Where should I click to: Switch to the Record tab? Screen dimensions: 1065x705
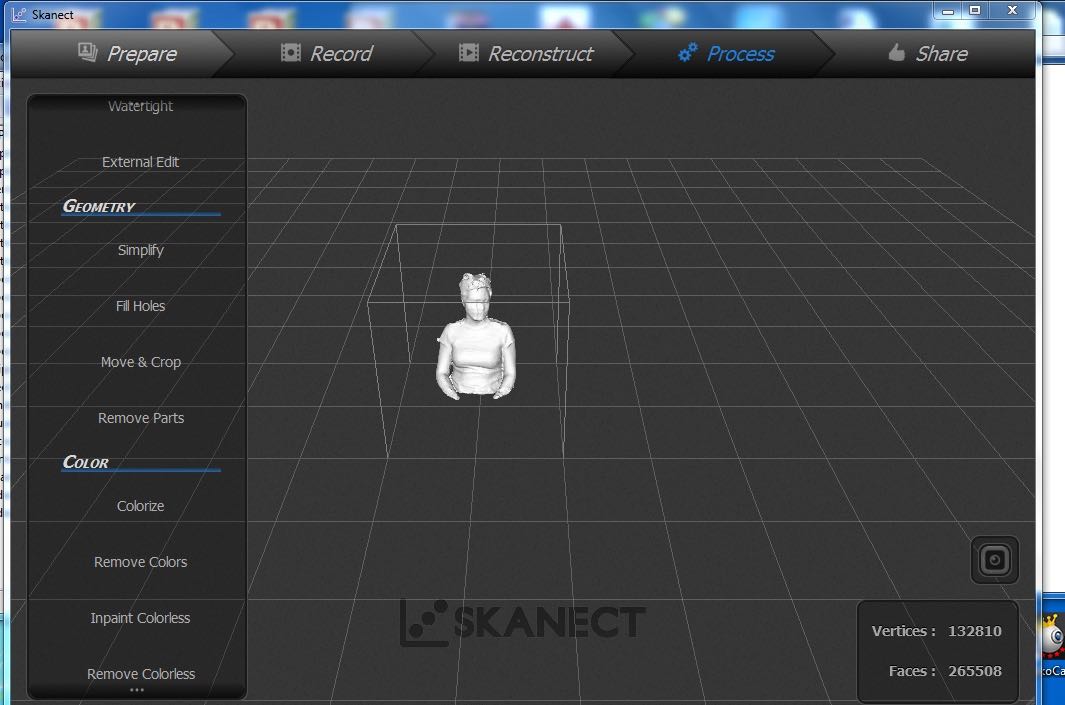tap(327, 53)
